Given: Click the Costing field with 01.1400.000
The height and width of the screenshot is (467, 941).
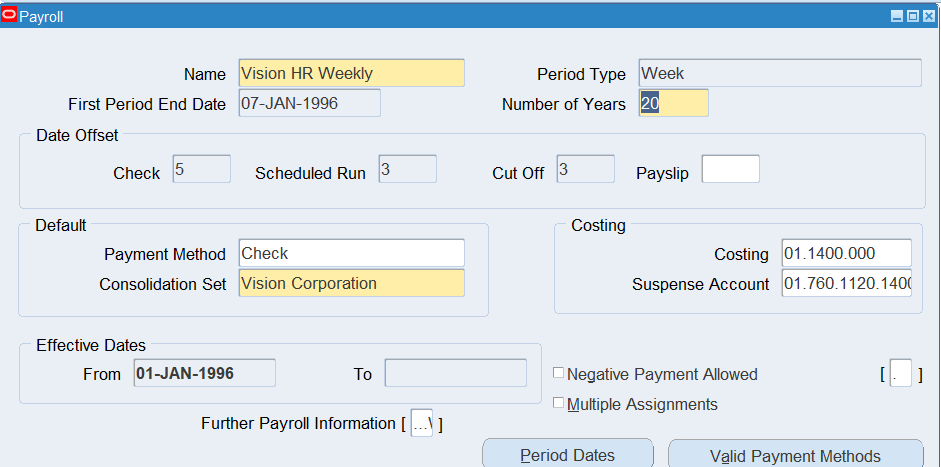Looking at the screenshot, I should pyautogui.click(x=846, y=253).
